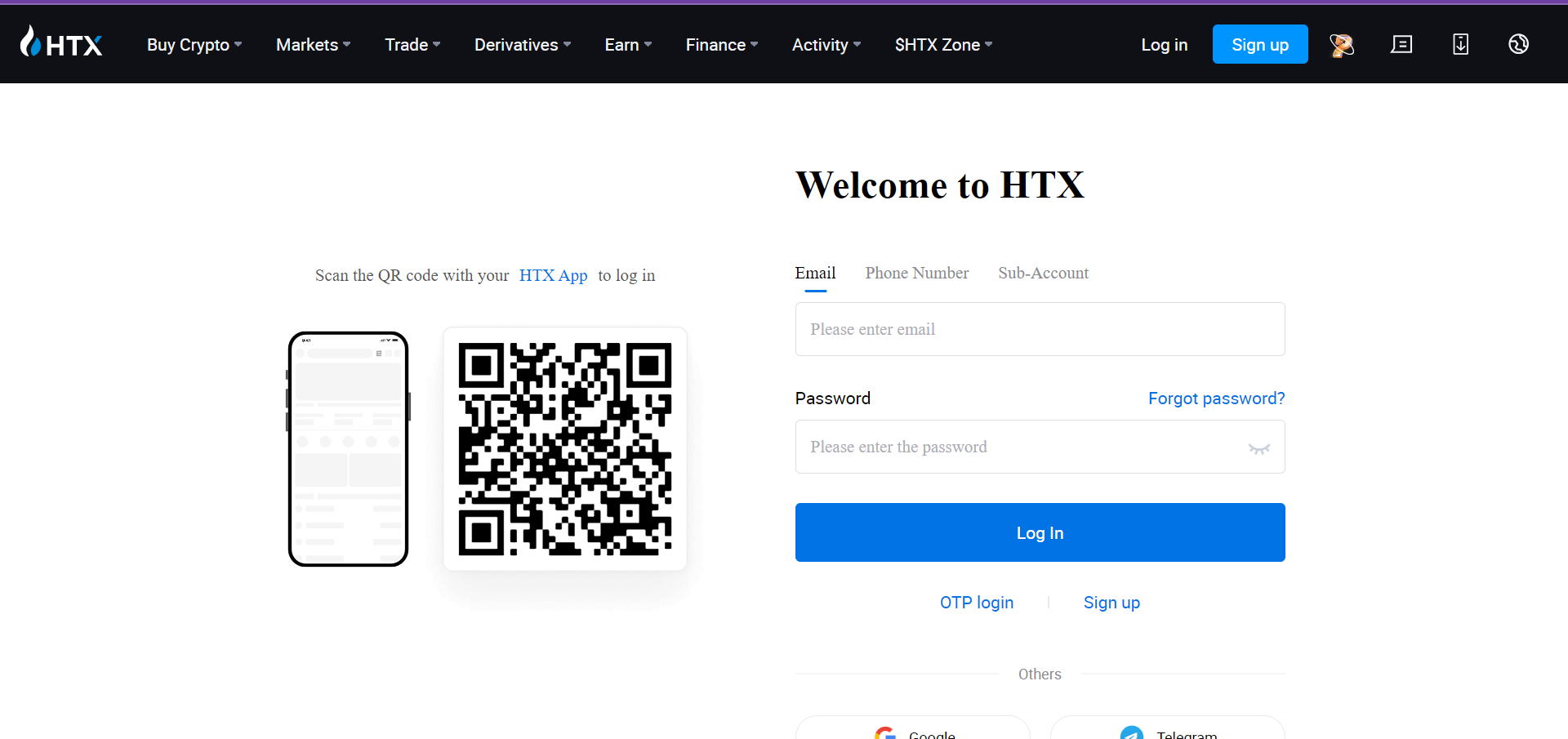Expand the $HTX Zone menu
The width and height of the screenshot is (1568, 739).
[943, 45]
